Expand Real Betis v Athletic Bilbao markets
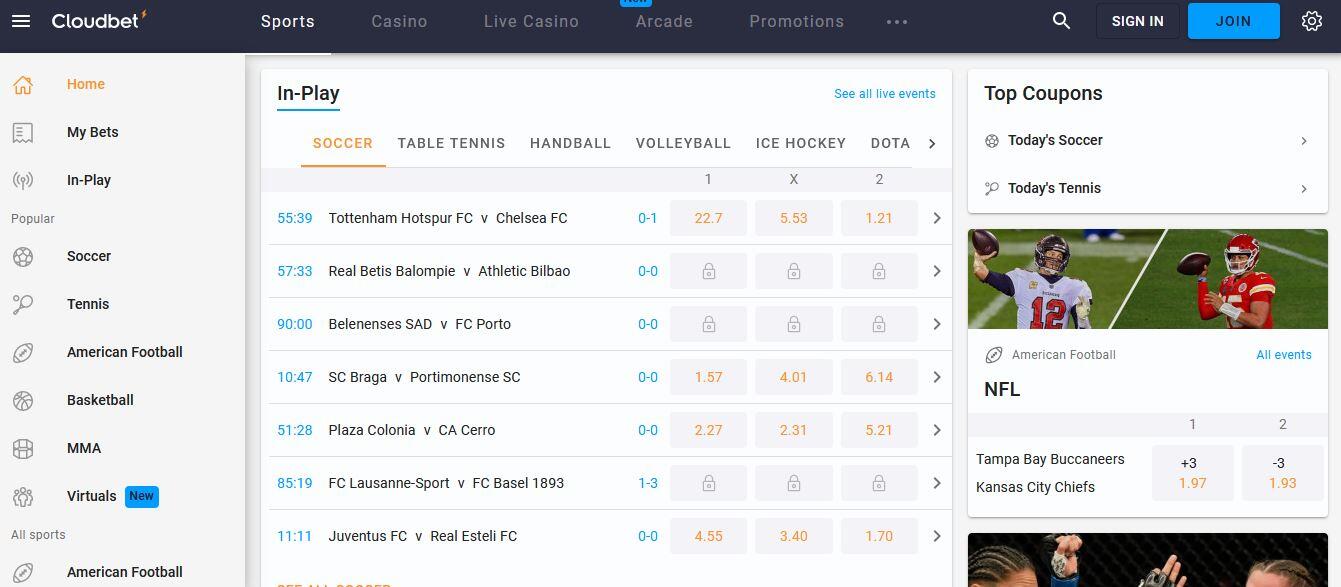 click(937, 271)
